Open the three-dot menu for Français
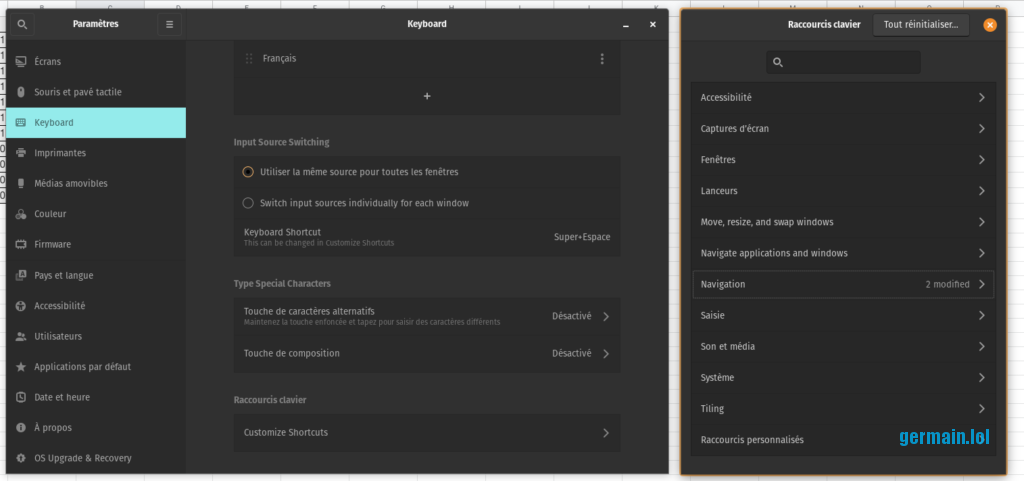This screenshot has width=1024, height=481. pos(602,59)
